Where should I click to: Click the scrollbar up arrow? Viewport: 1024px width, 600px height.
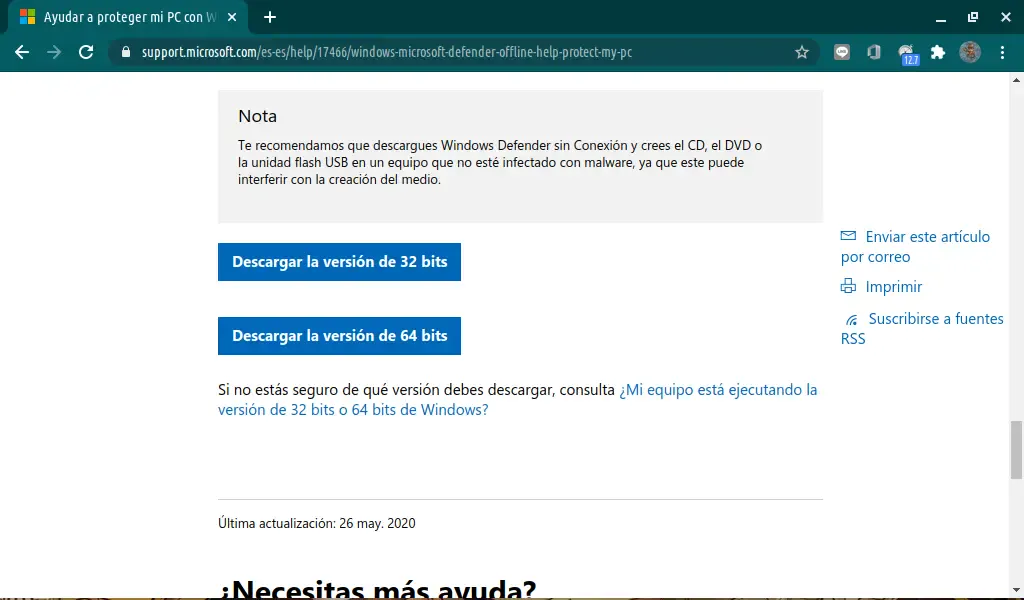(1016, 80)
